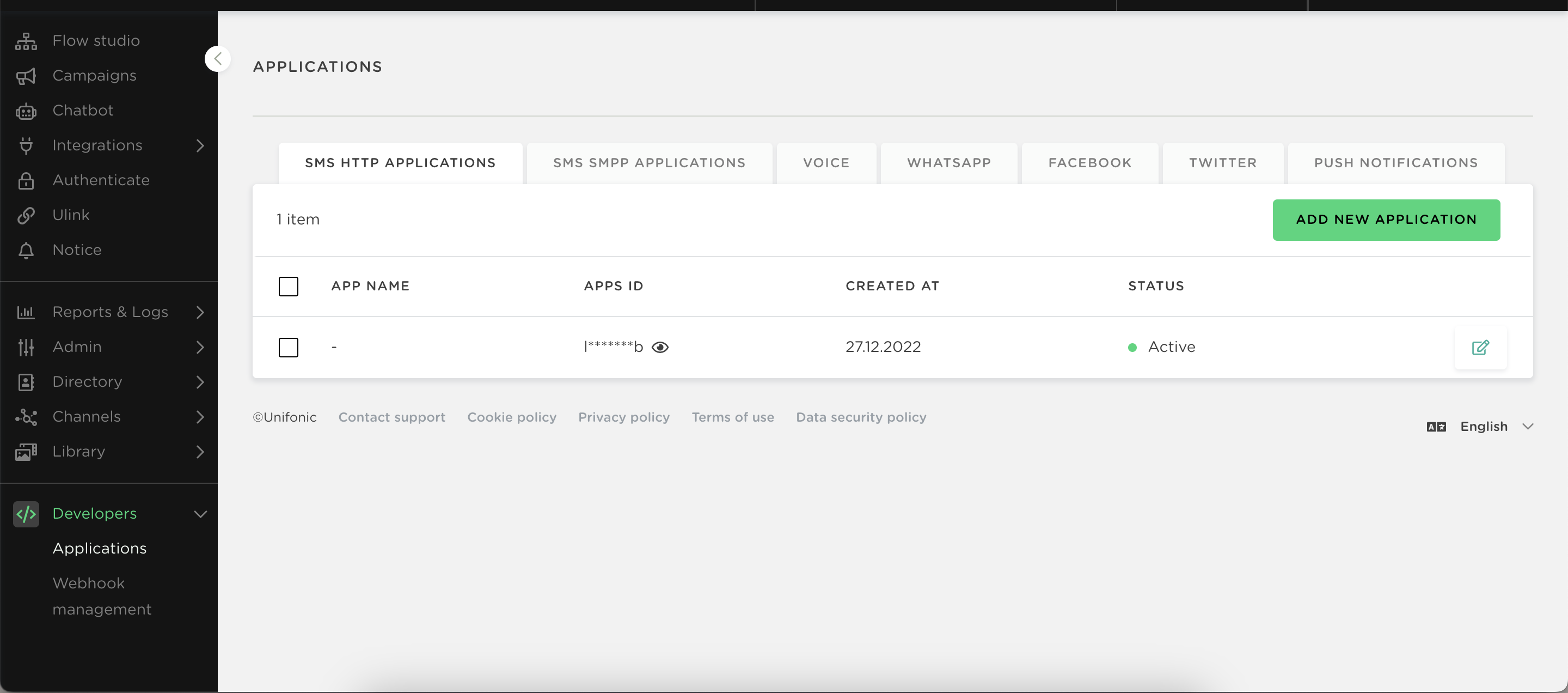Go to the Webhook management item
Screen dimensions: 1568x693
(x=102, y=596)
